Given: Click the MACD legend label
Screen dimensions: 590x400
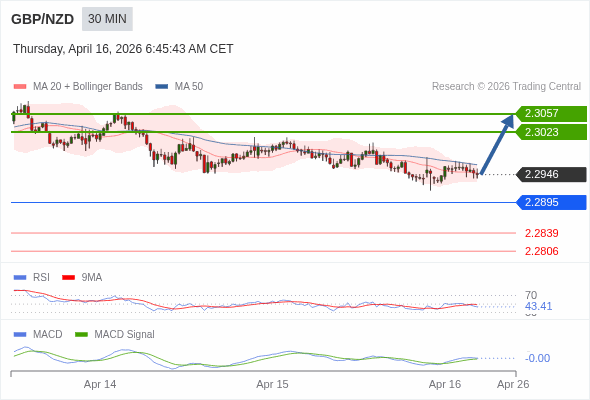Looking at the screenshot, I should 48,335.
